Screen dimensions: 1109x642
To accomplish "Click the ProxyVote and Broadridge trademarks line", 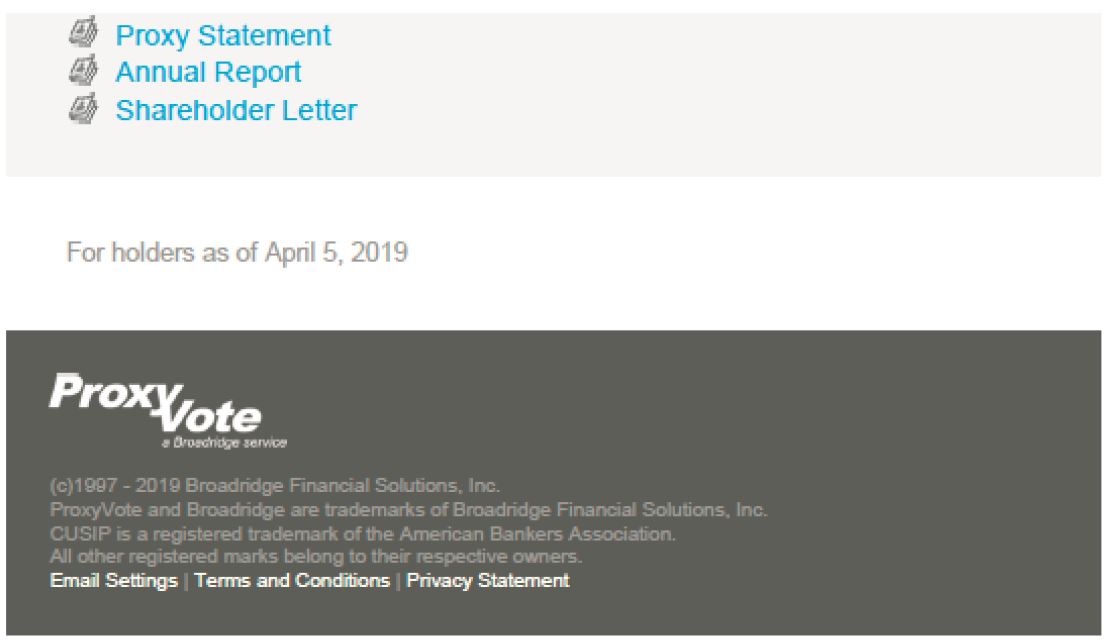I will [x=408, y=510].
